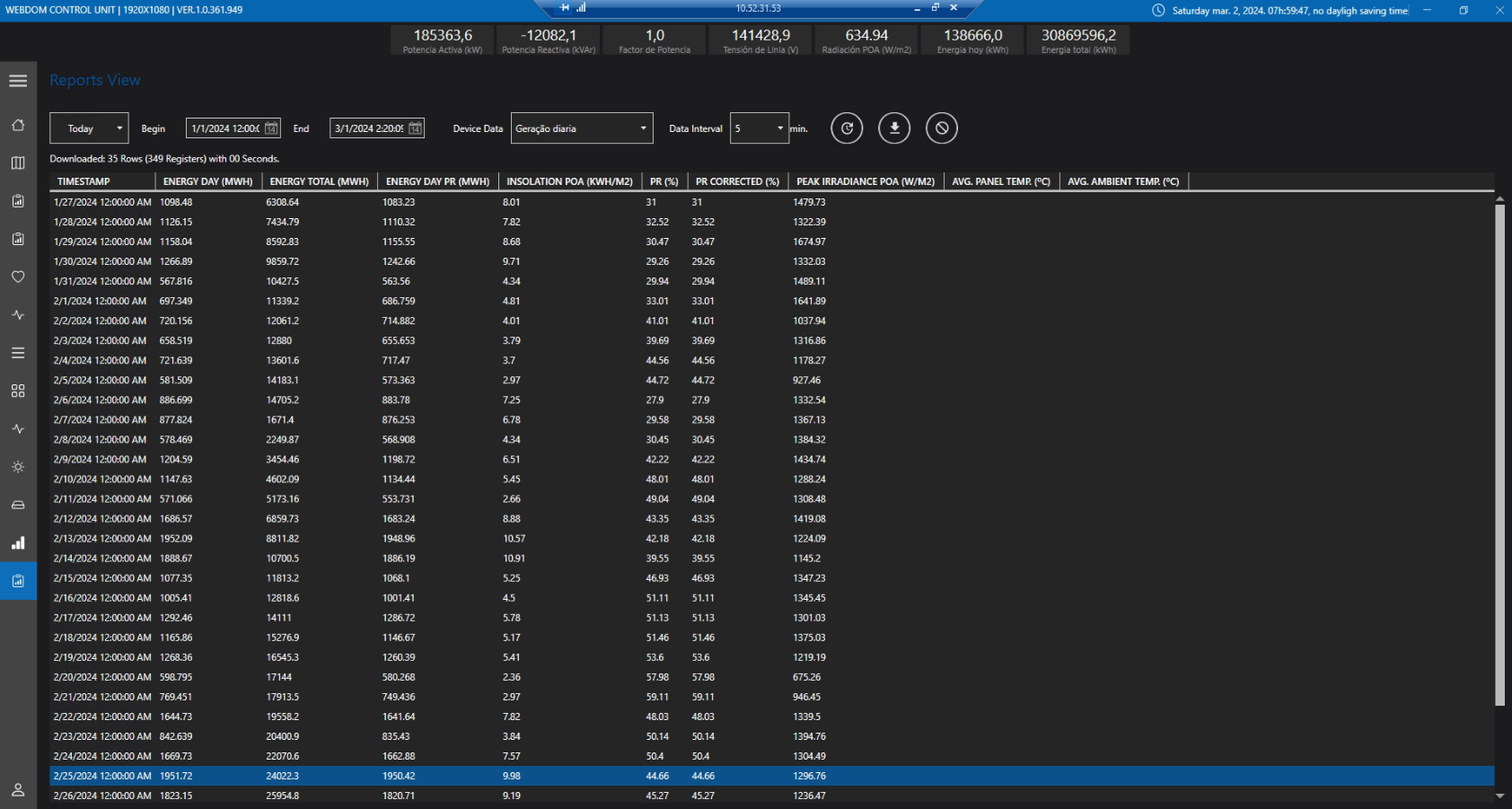Click the circular refresh report button
1512x809 pixels.
[x=847, y=128]
